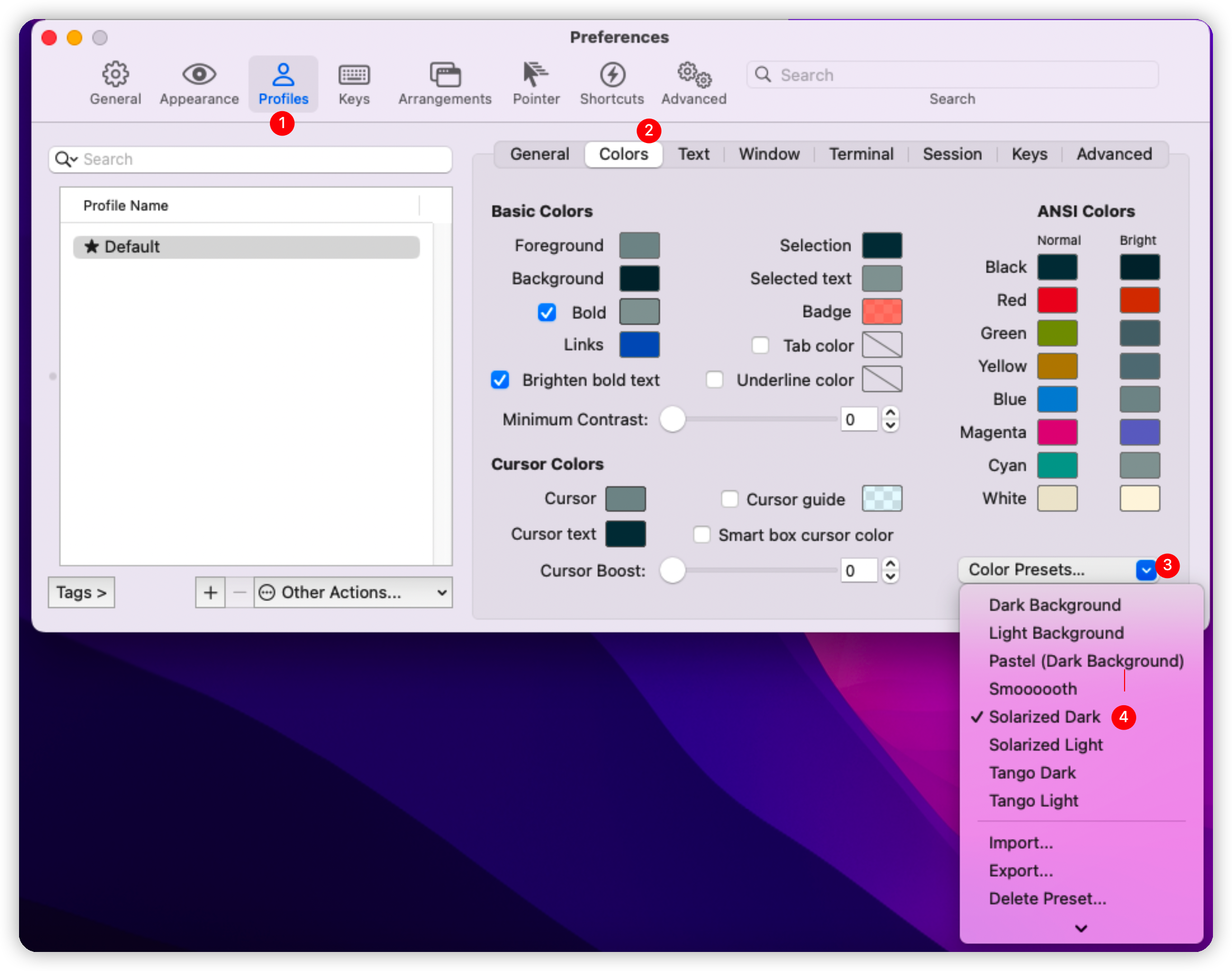This screenshot has height=971, width=1232.
Task: Enable the Tab color checkbox
Action: tap(760, 345)
